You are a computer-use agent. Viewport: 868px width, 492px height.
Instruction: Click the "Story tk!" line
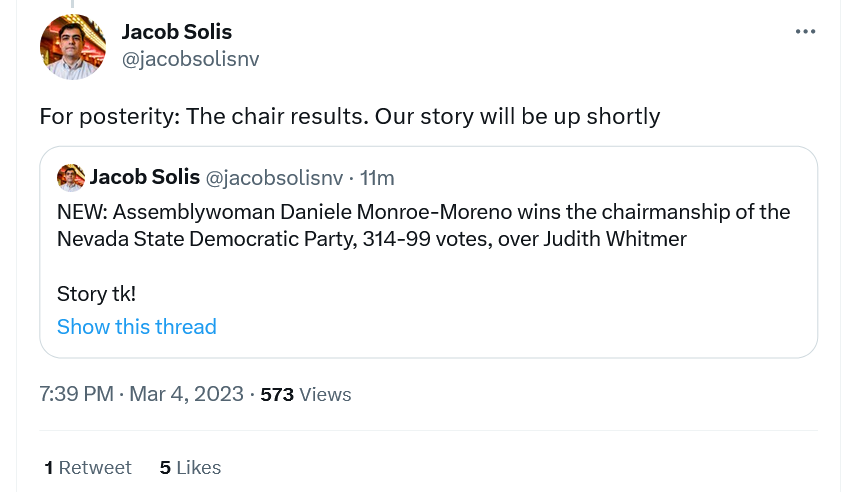click(96, 293)
